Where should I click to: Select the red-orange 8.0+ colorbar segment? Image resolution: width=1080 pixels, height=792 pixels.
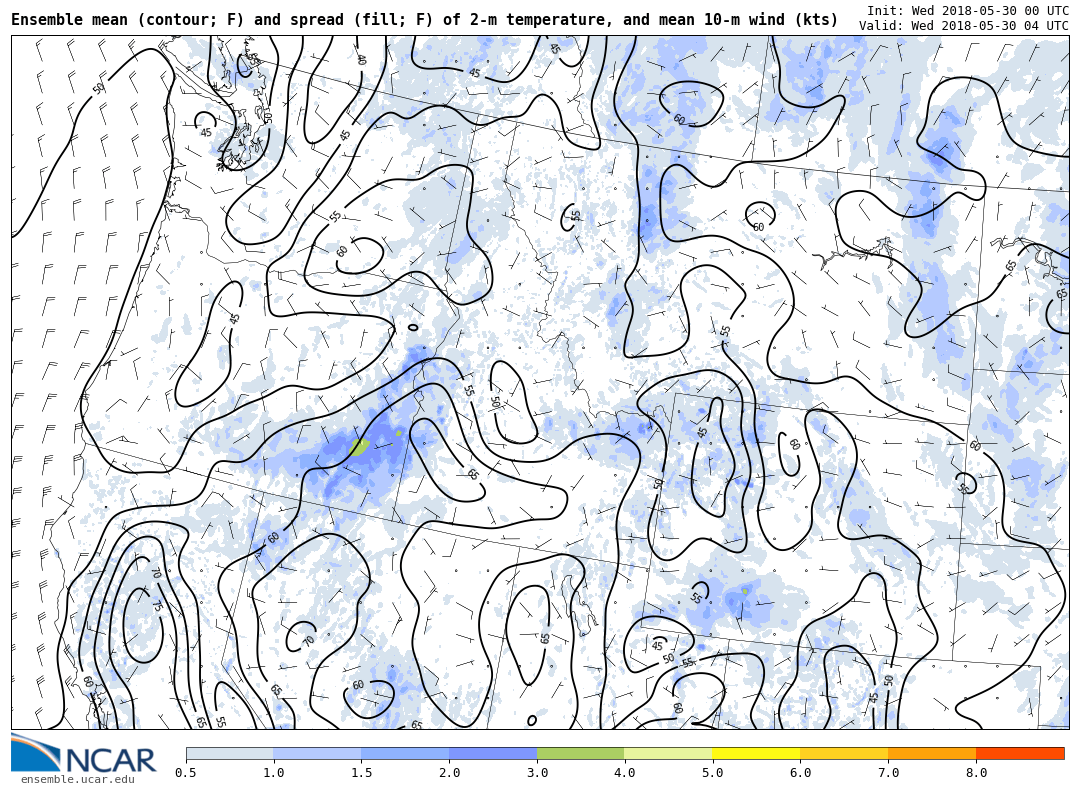[1019, 753]
